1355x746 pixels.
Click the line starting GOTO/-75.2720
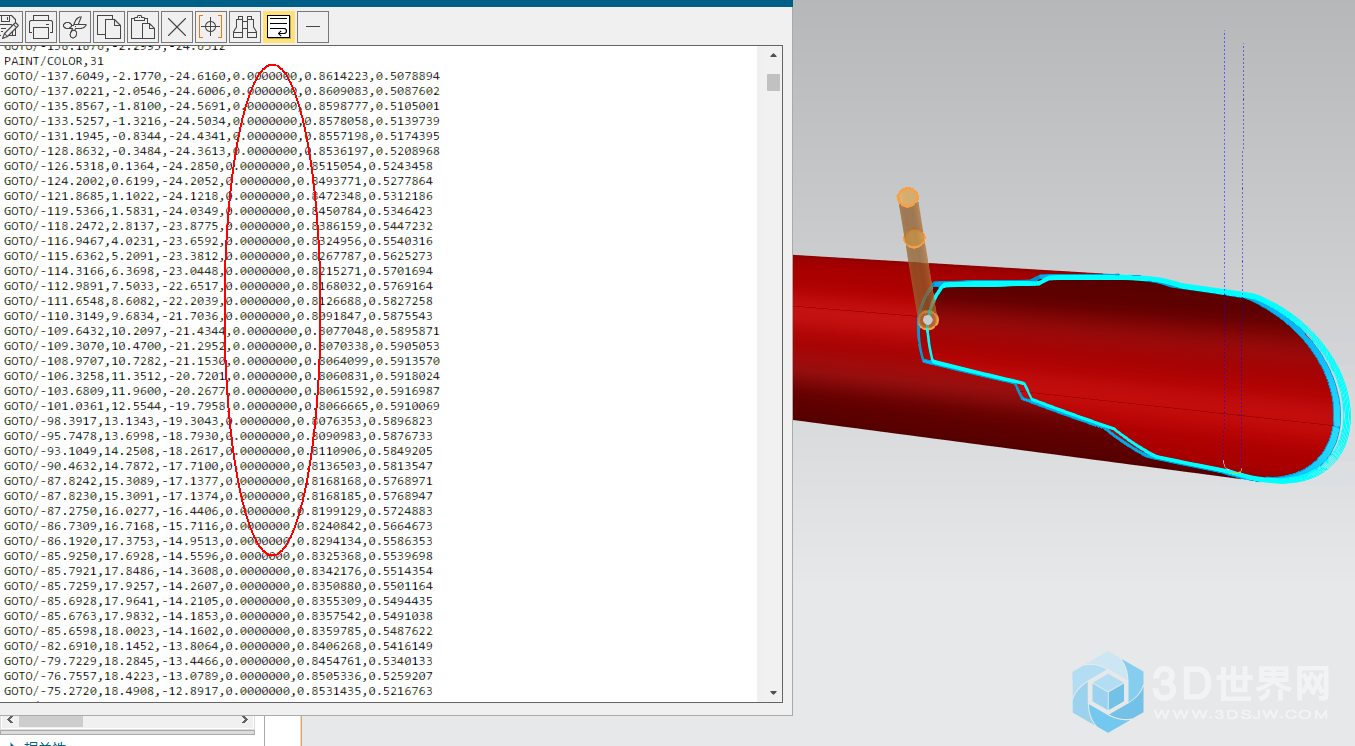tap(219, 691)
